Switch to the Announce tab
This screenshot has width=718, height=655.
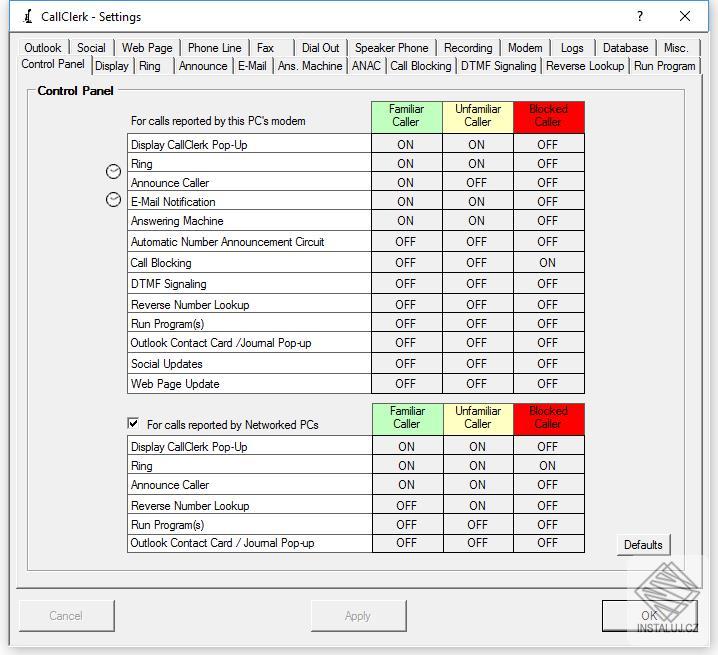pos(203,66)
